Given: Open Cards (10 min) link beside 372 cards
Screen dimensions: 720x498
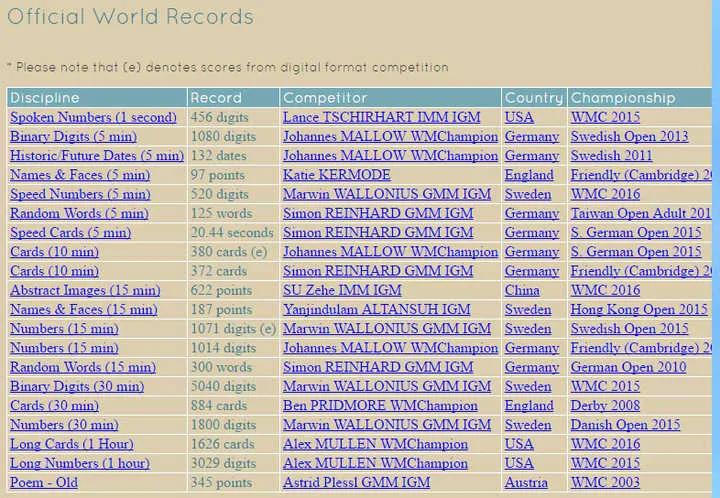Looking at the screenshot, I should [54, 272].
